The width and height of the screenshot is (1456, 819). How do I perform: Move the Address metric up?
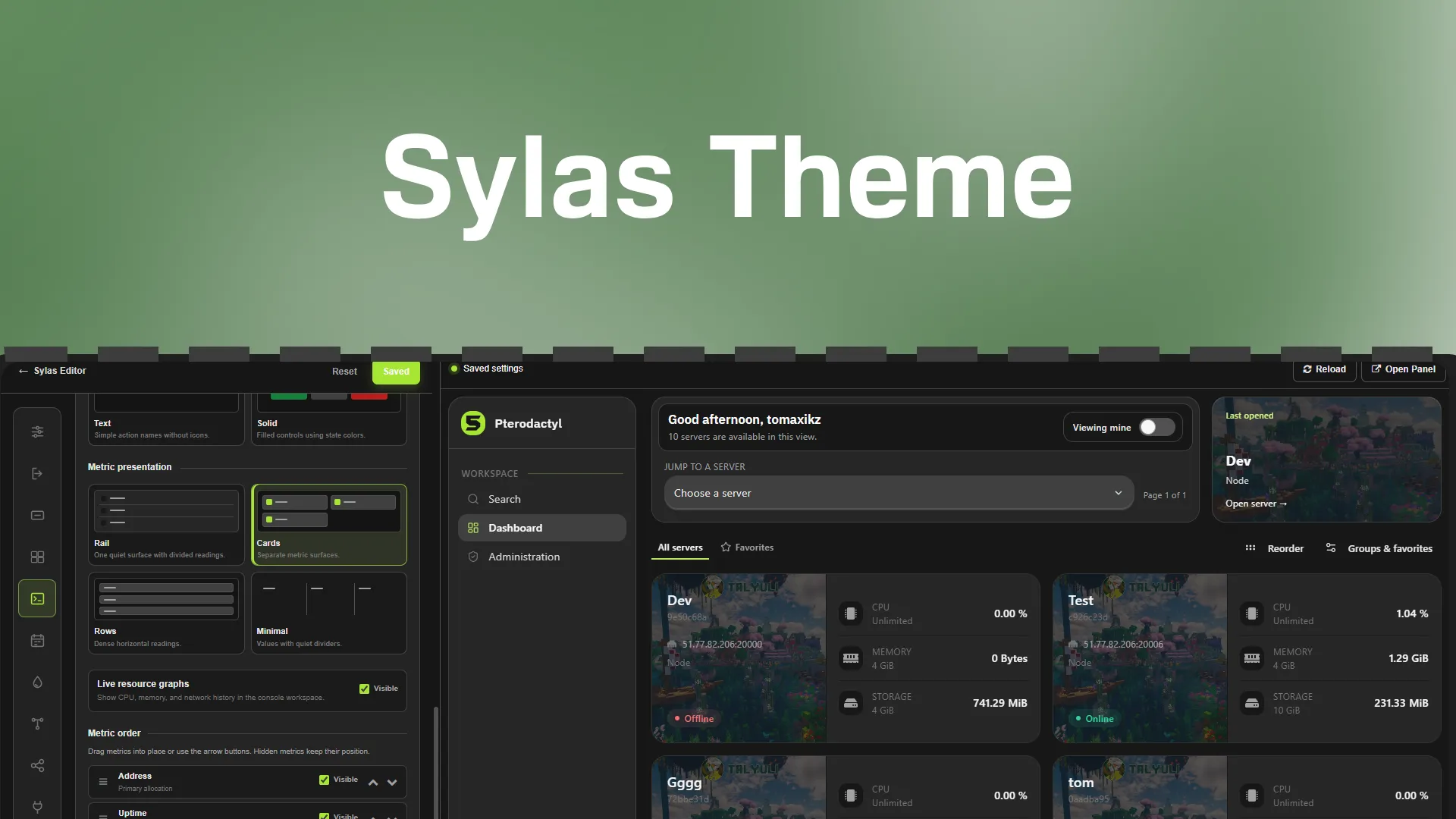coord(373,782)
